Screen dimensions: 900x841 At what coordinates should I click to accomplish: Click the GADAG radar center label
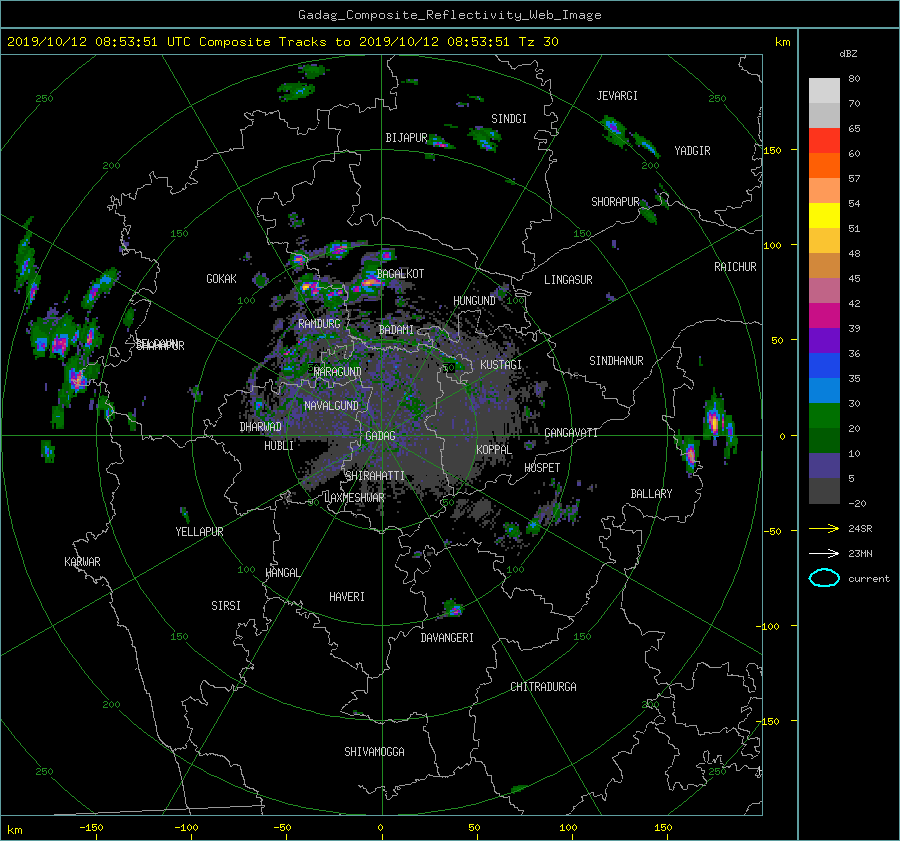tap(380, 436)
